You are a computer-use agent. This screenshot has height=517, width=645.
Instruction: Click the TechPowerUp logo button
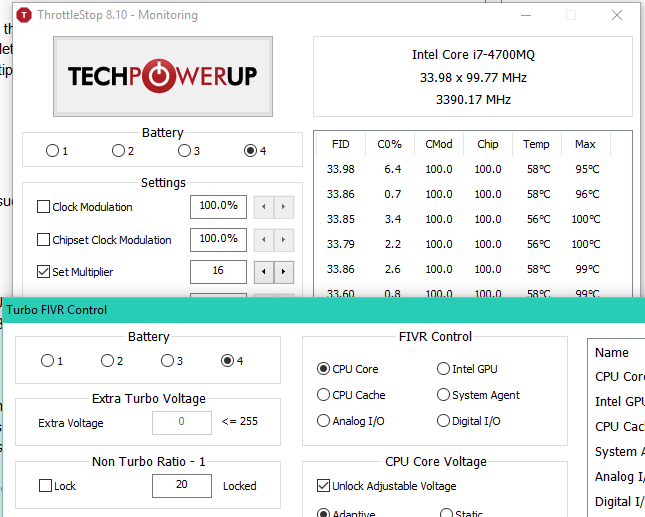coord(163,77)
